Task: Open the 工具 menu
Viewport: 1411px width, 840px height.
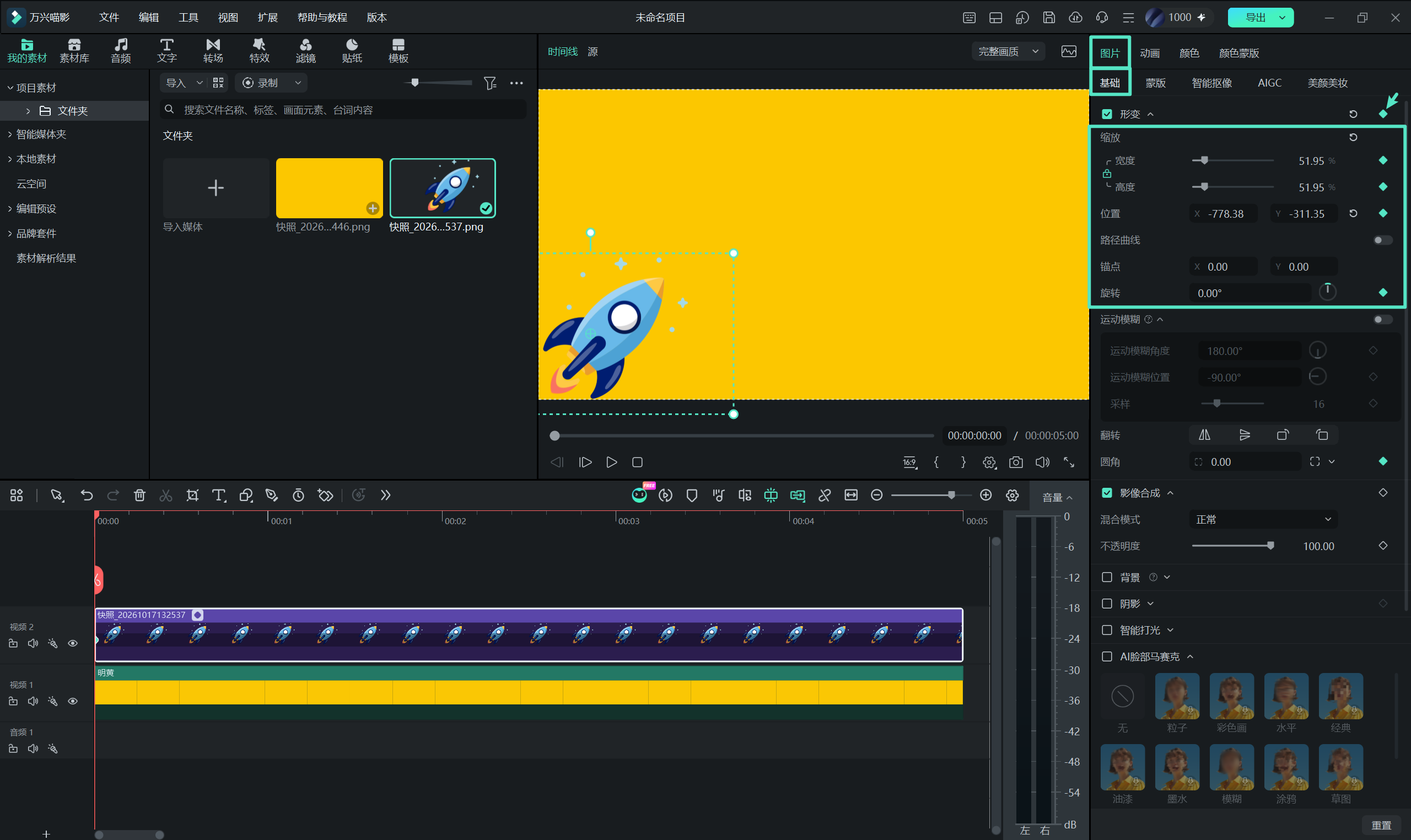Action: pos(189,18)
